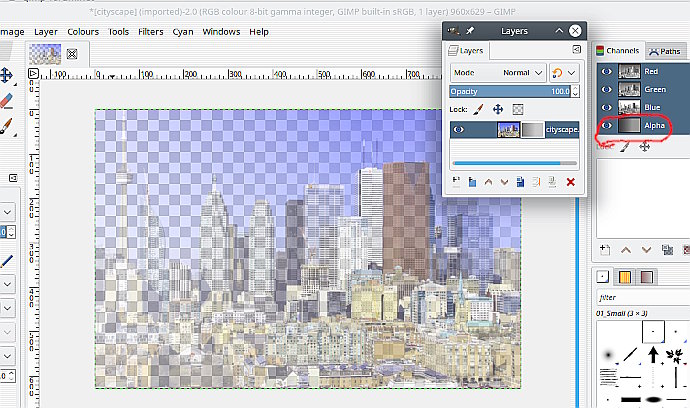690x408 pixels.
Task: Create a new layer group
Action: point(472,182)
